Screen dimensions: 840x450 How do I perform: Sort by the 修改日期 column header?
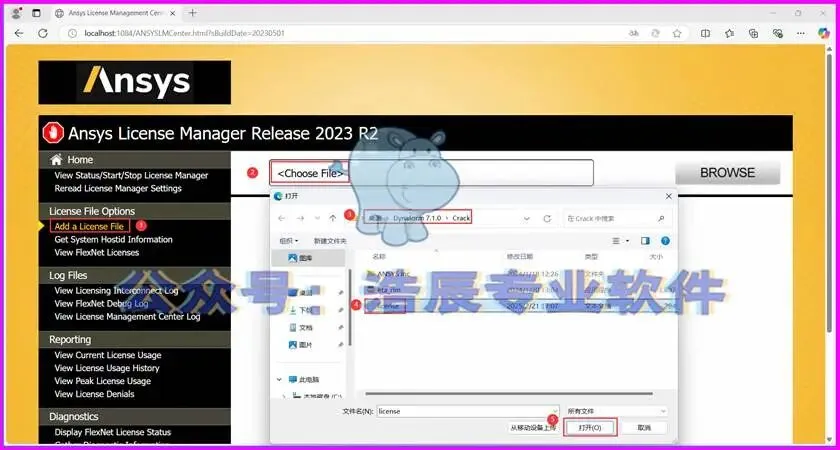click(520, 257)
